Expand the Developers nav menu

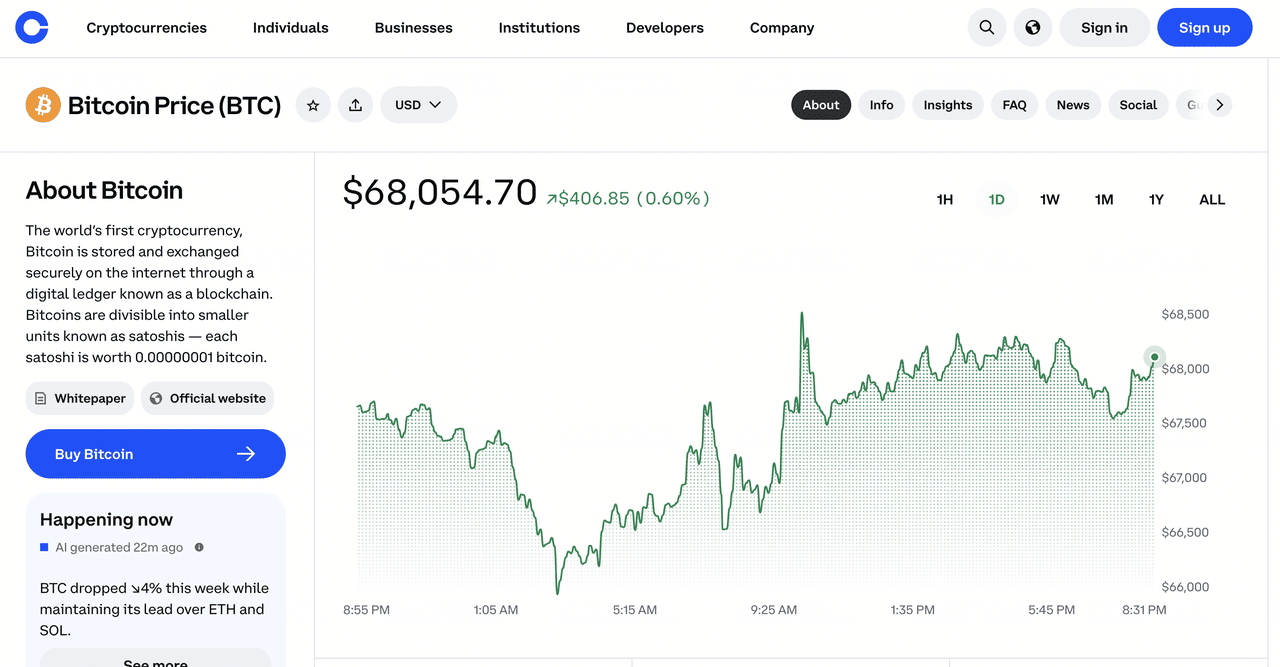point(664,28)
